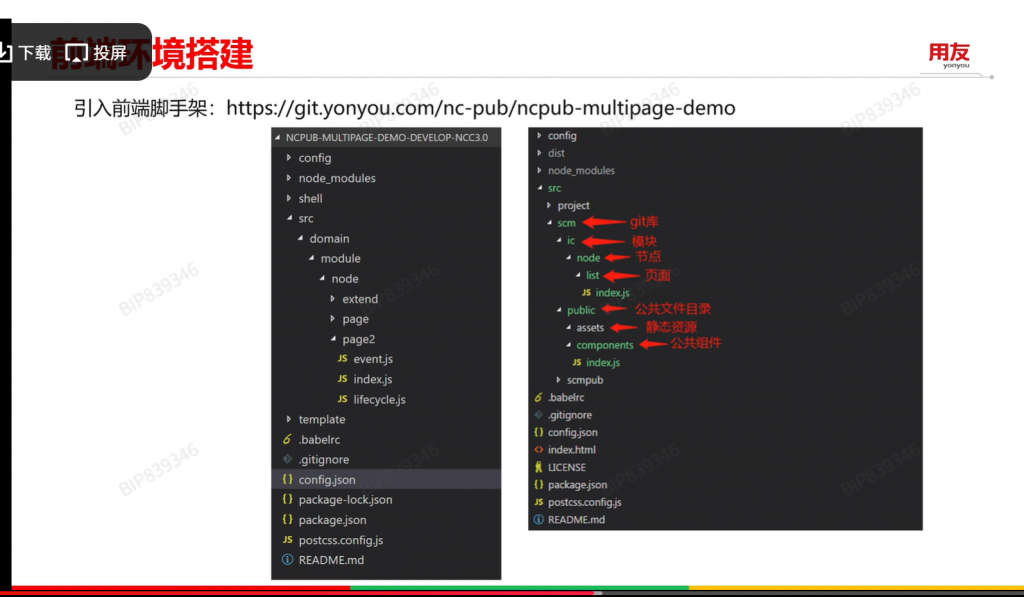Select the components folder in the tree
The height and width of the screenshot is (597, 1024).
pos(604,345)
